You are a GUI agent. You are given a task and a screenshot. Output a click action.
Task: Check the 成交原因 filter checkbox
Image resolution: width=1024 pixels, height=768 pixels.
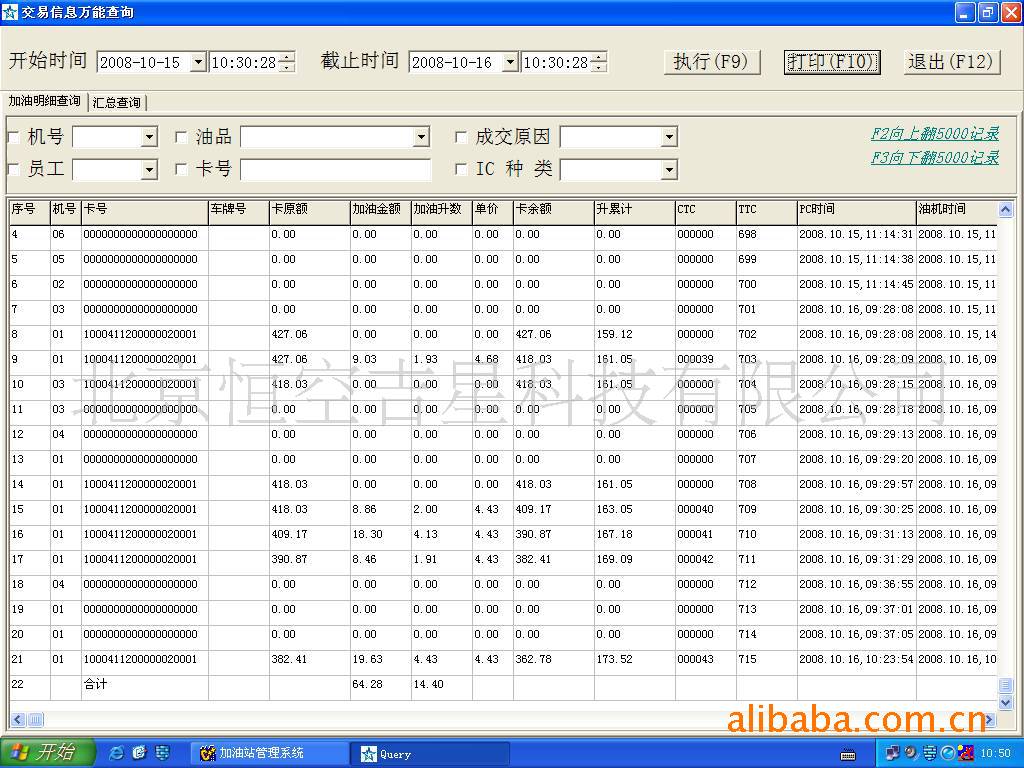tap(461, 138)
